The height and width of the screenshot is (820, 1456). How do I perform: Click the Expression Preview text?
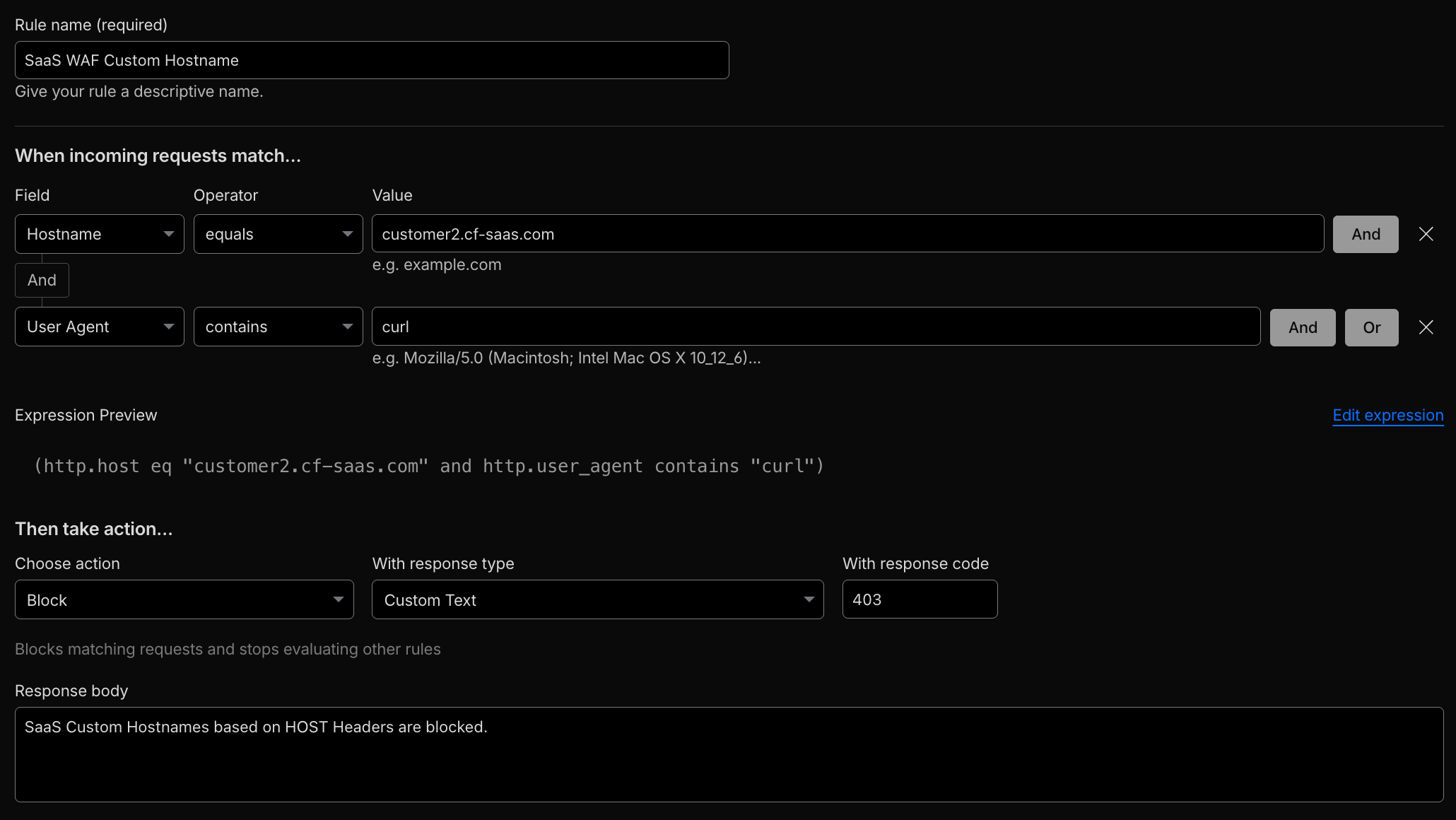[86, 415]
